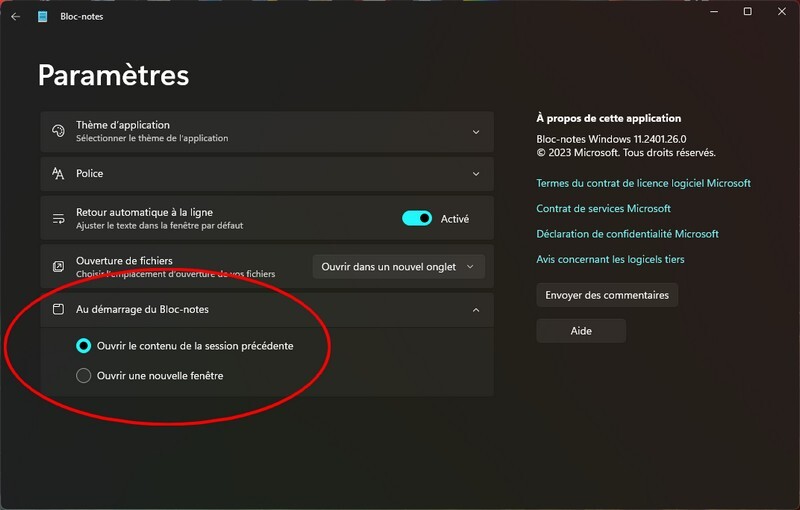800x510 pixels.
Task: Open Déclaration de confidentialité Microsoft link
Action: 627,234
